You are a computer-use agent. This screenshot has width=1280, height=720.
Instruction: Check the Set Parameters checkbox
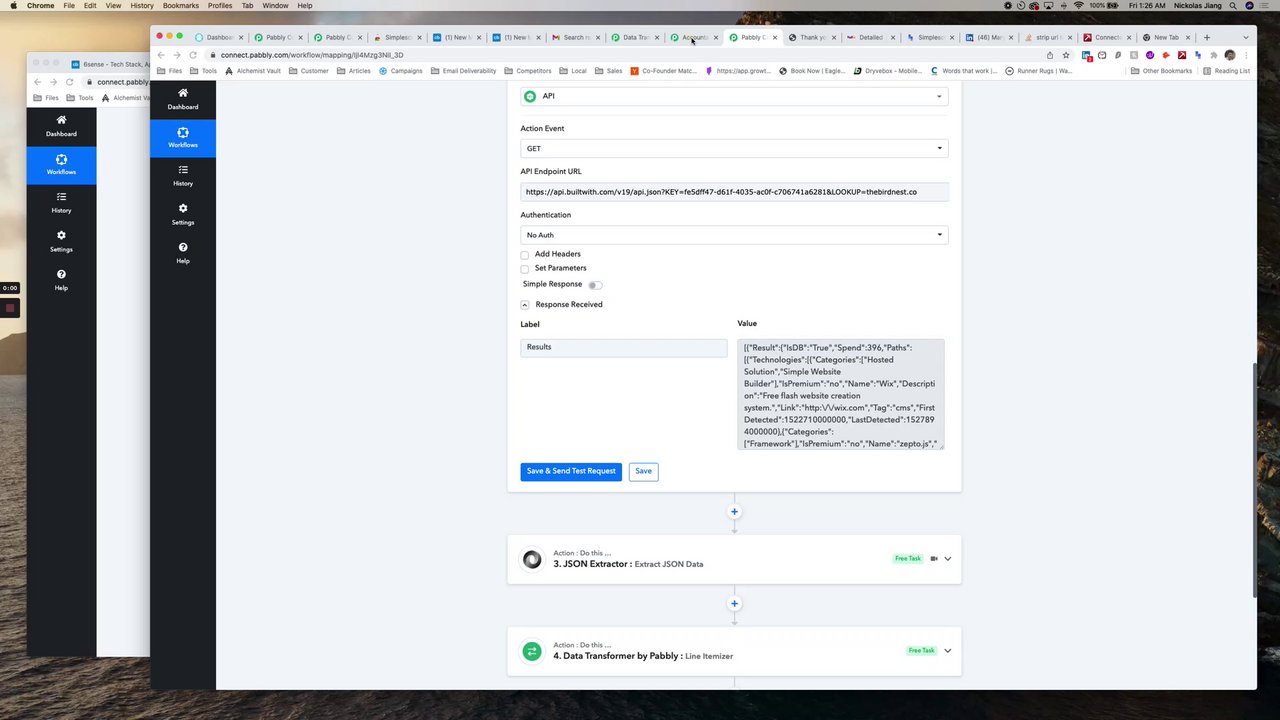525,269
